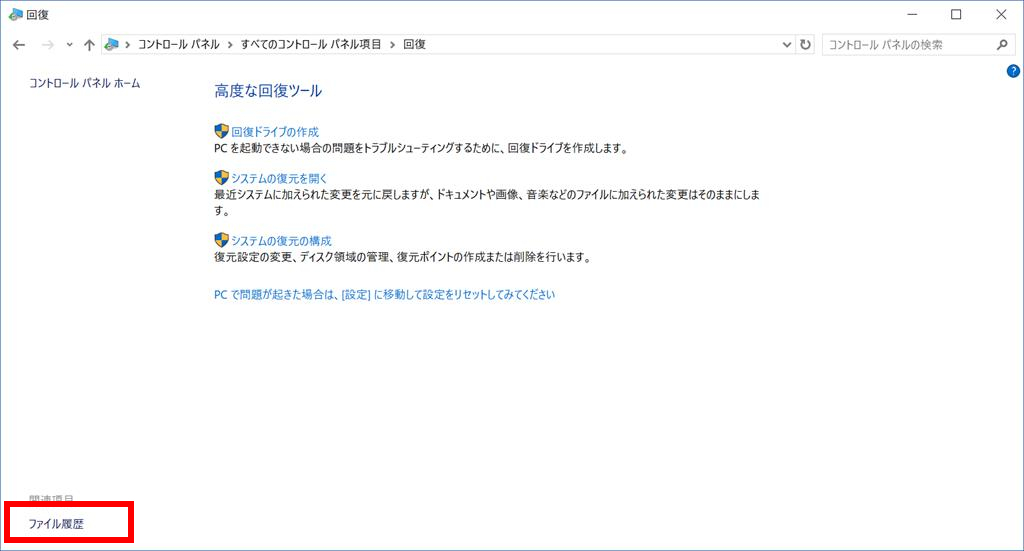Screen dimensions: 1024x551
Task: Open Help via the blue question mark
Action: click(1013, 71)
